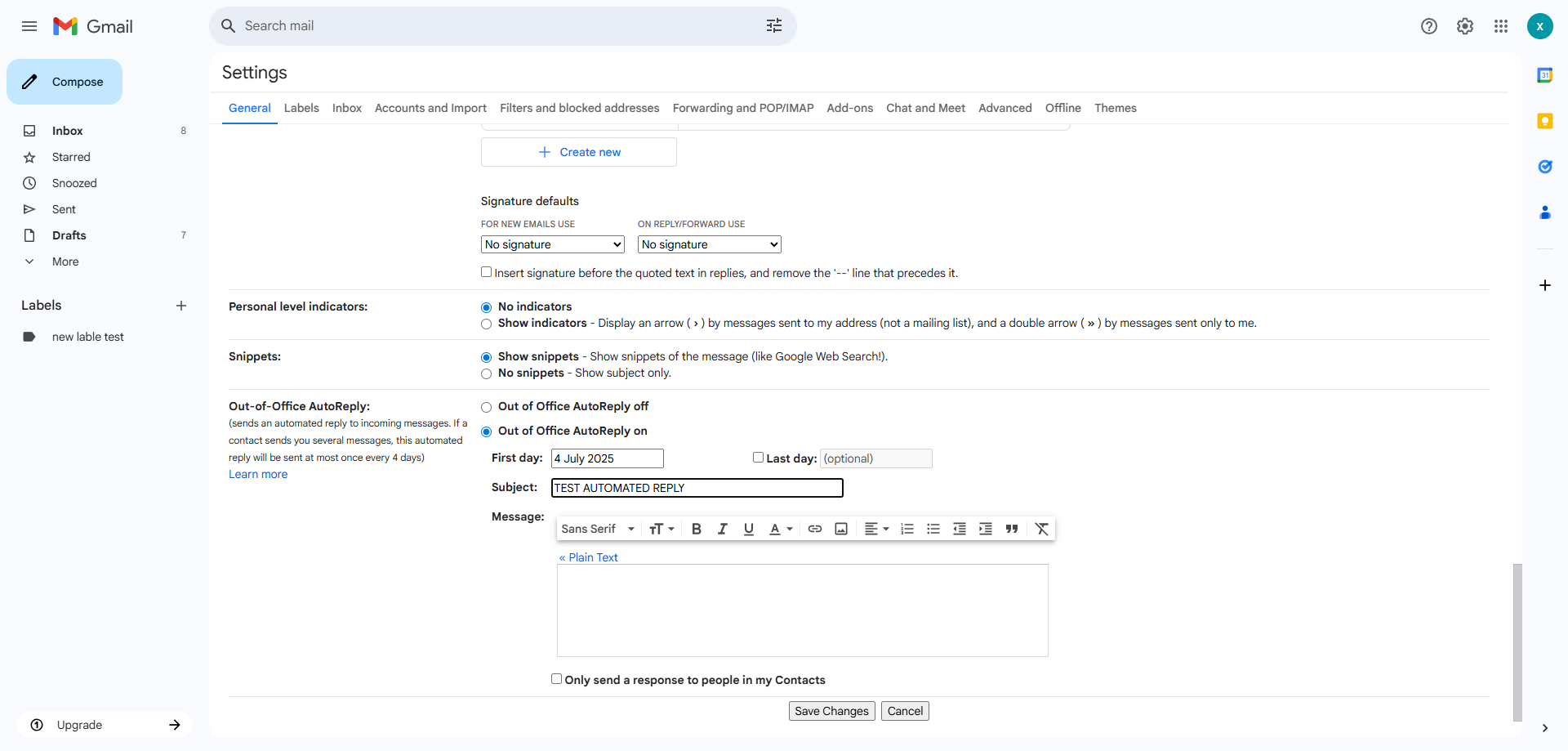This screenshot has width=1568, height=751.
Task: Open text size dropdown
Action: click(x=661, y=529)
